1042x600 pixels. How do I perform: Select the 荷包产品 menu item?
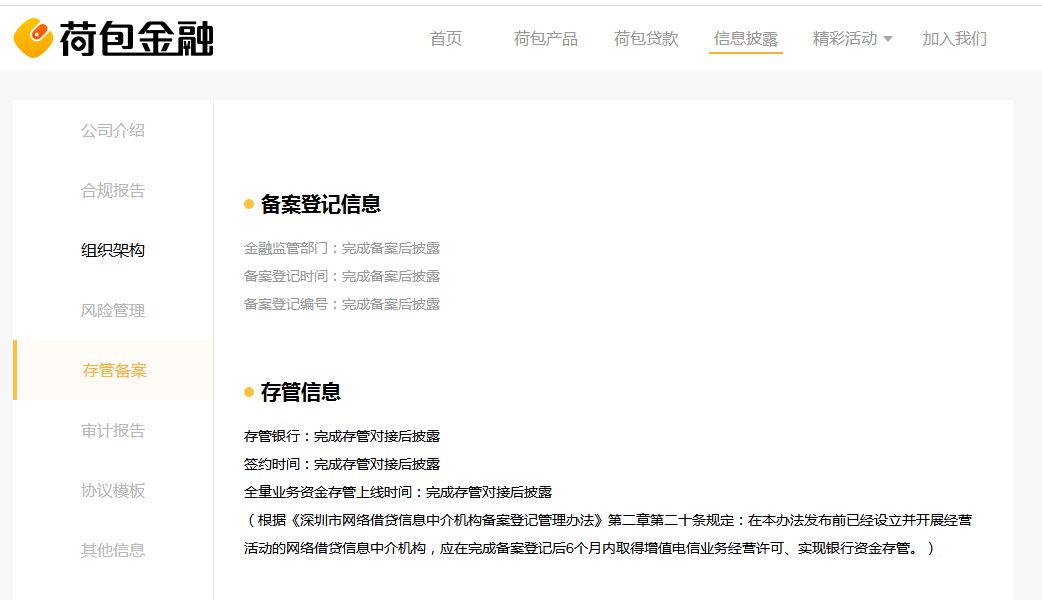(x=545, y=38)
